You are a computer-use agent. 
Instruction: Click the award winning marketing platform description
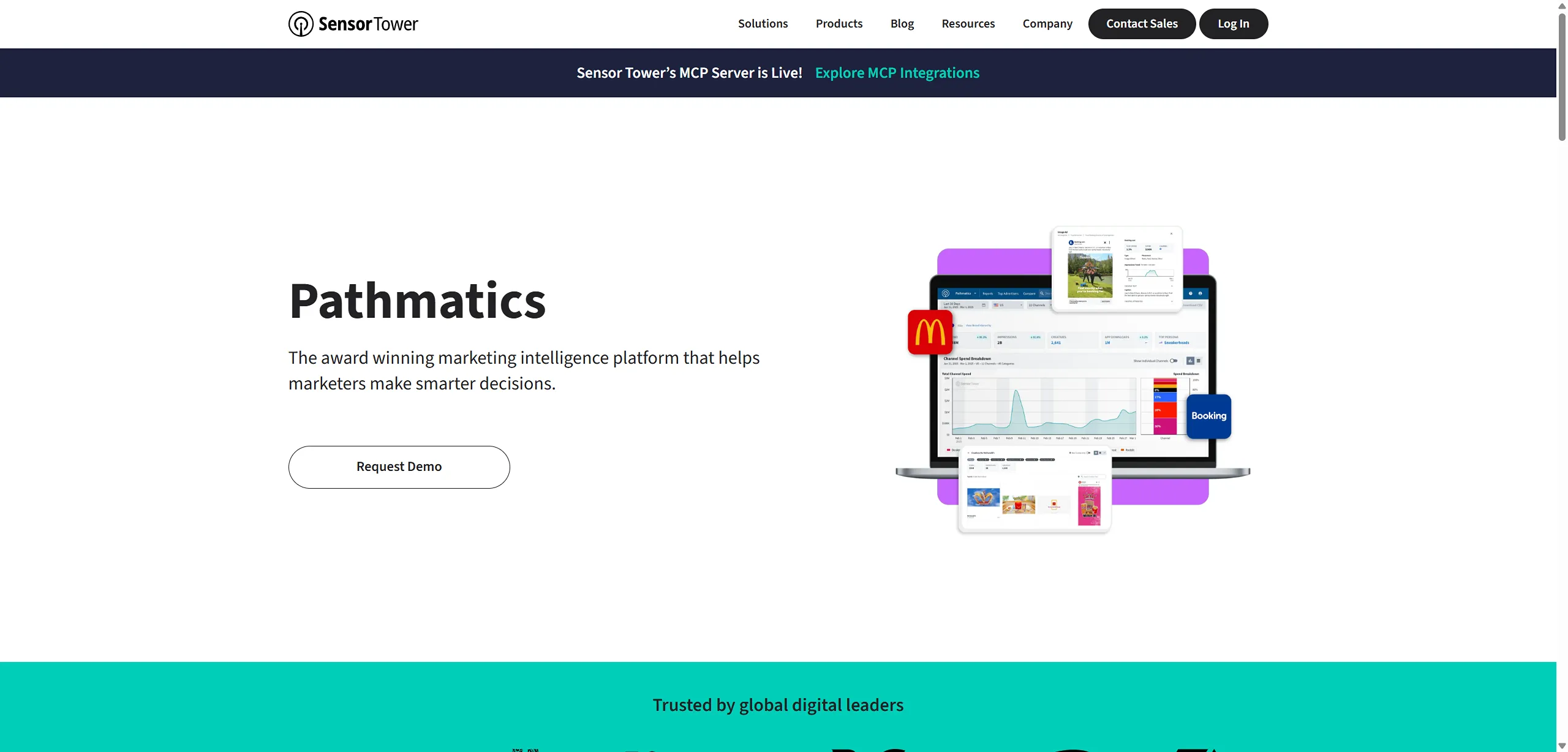(524, 370)
